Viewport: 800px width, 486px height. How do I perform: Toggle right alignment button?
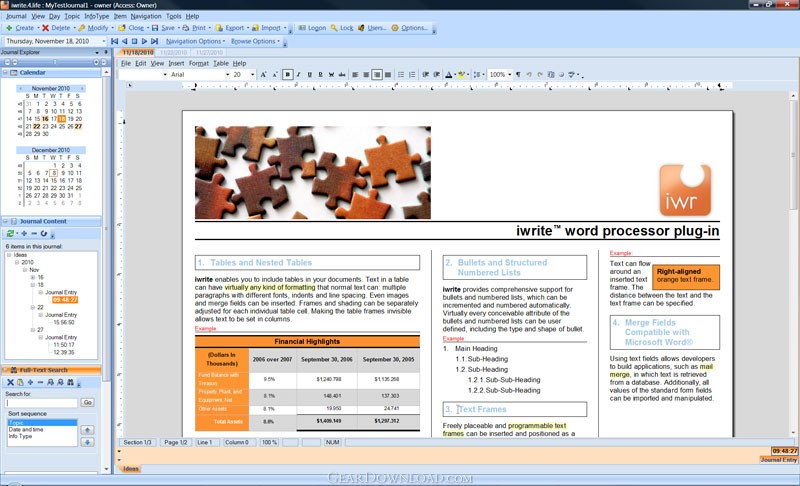coord(377,75)
